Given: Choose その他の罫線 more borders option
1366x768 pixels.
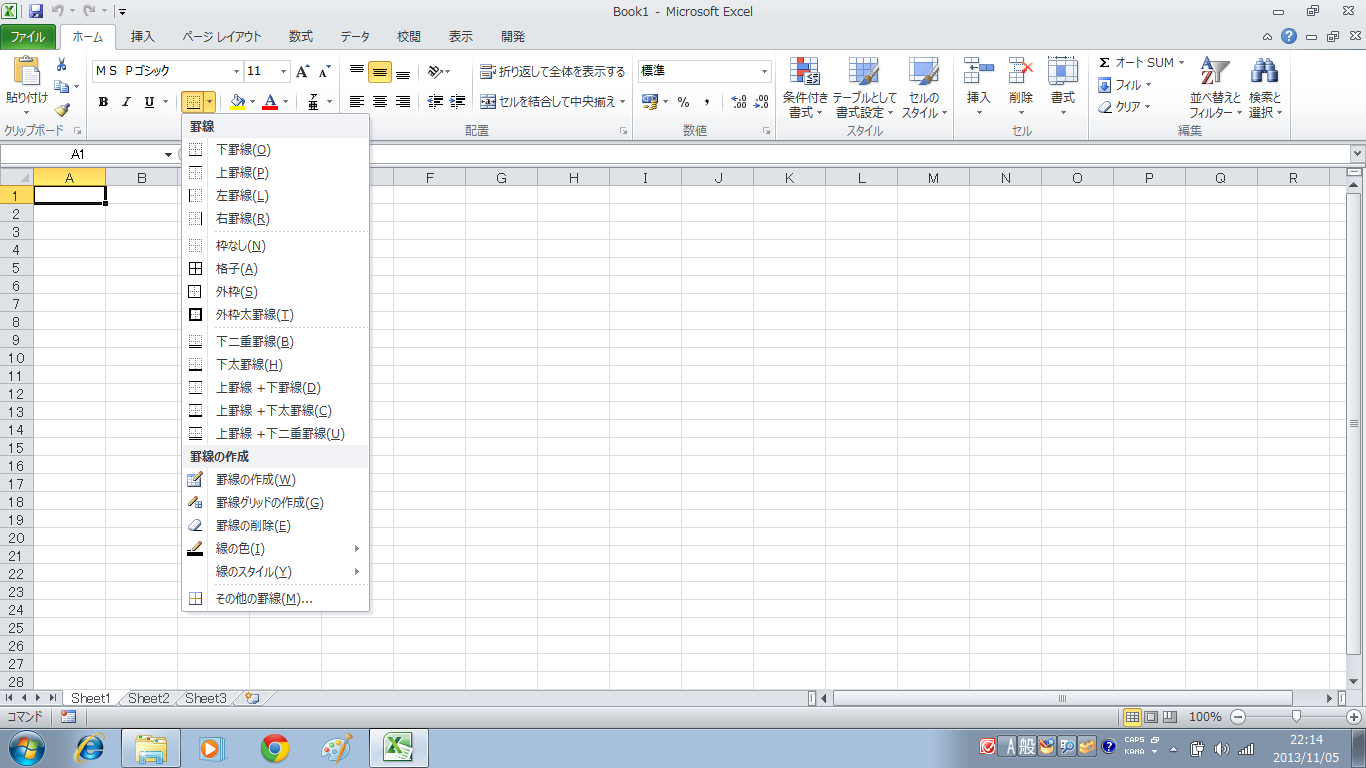Looking at the screenshot, I should coord(264,599).
